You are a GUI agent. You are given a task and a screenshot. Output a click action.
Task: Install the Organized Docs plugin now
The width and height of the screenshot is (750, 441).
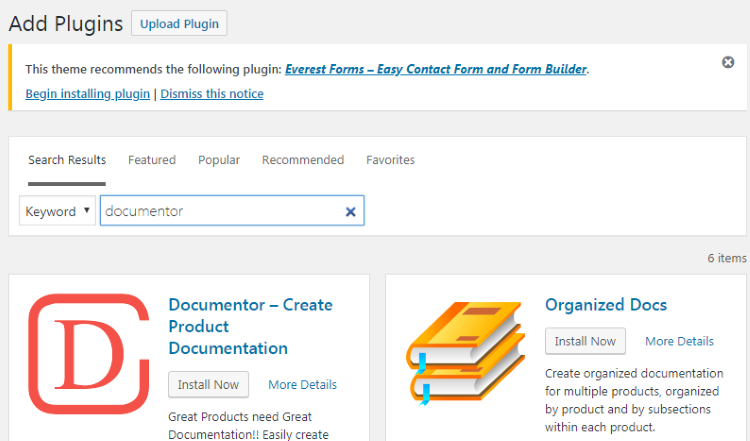[585, 341]
